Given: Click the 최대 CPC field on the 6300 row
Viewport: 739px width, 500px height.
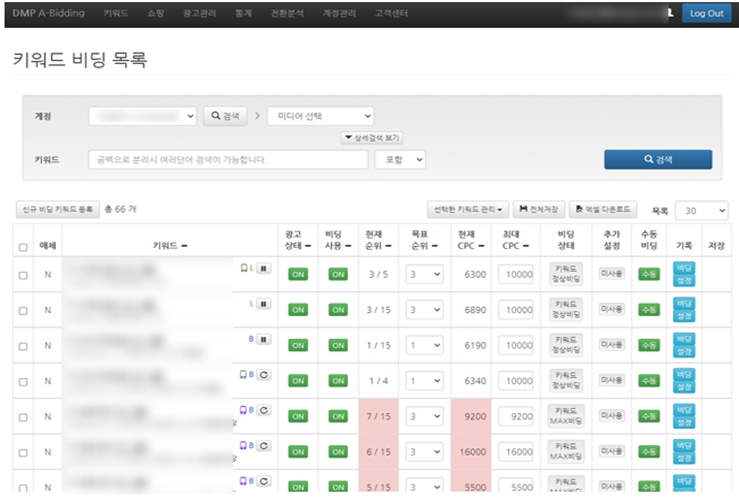Looking at the screenshot, I should click(x=516, y=274).
